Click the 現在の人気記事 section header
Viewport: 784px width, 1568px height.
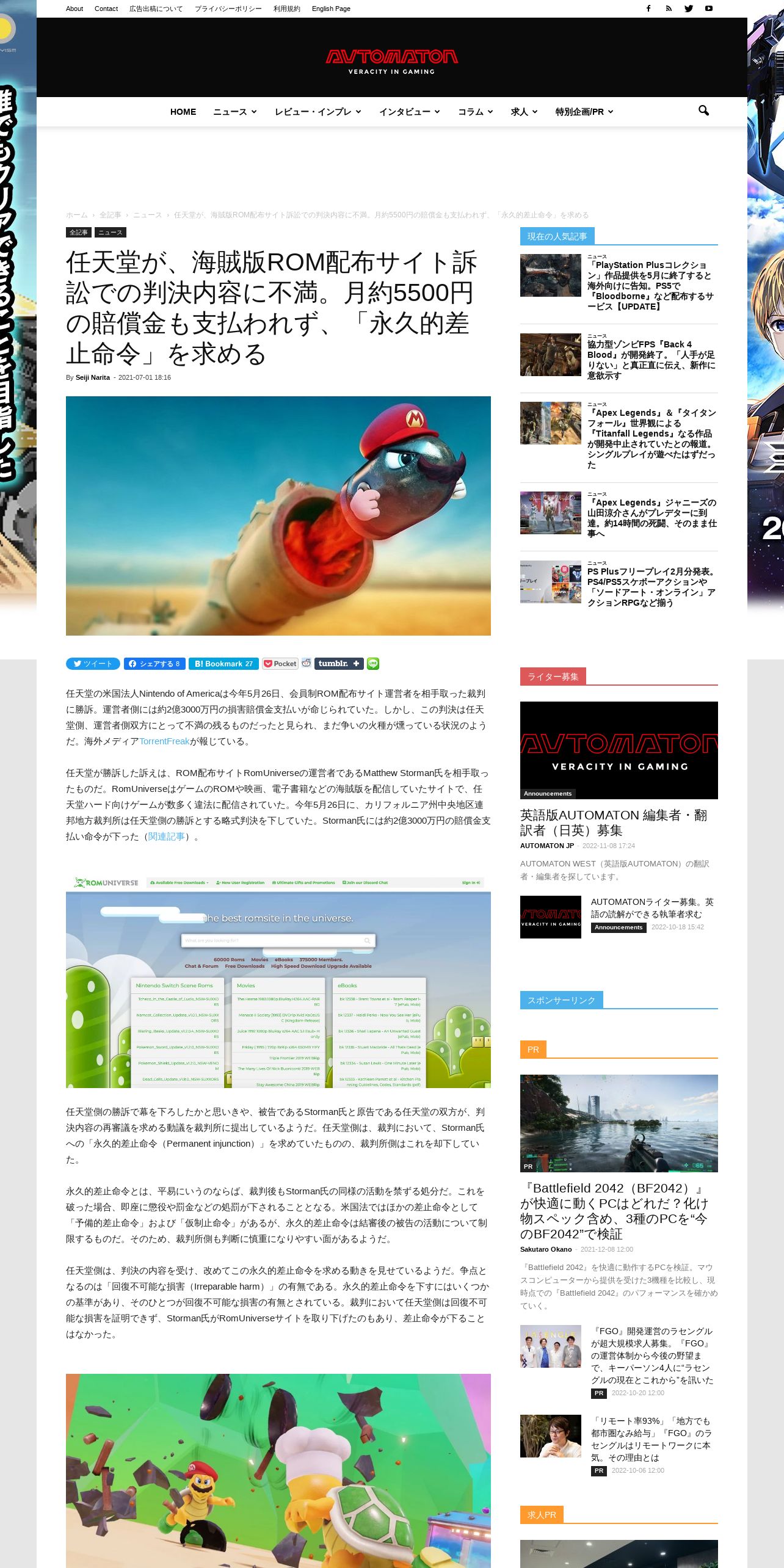[557, 236]
